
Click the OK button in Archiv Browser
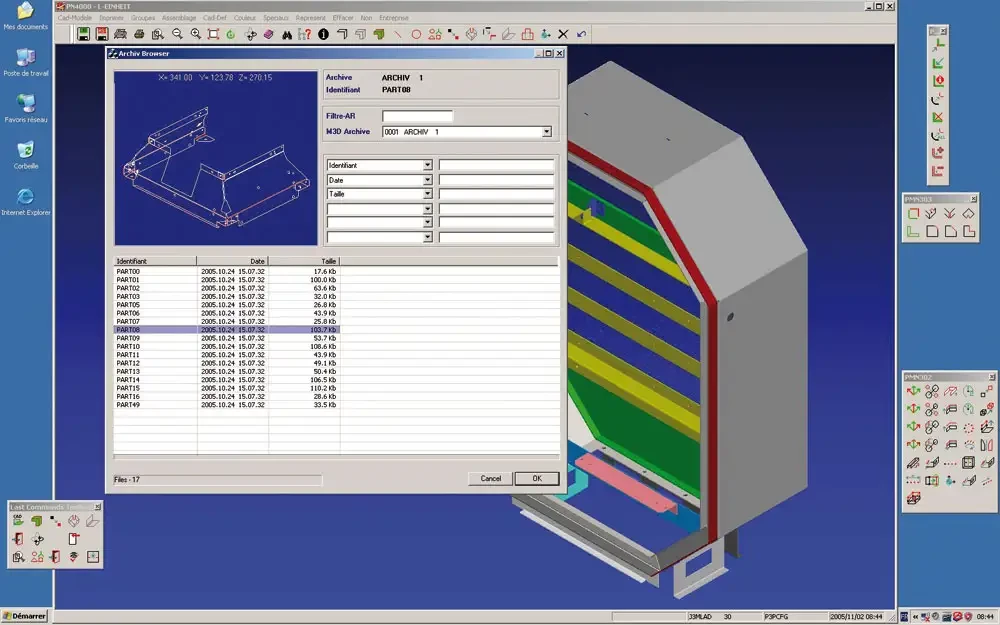coord(537,478)
